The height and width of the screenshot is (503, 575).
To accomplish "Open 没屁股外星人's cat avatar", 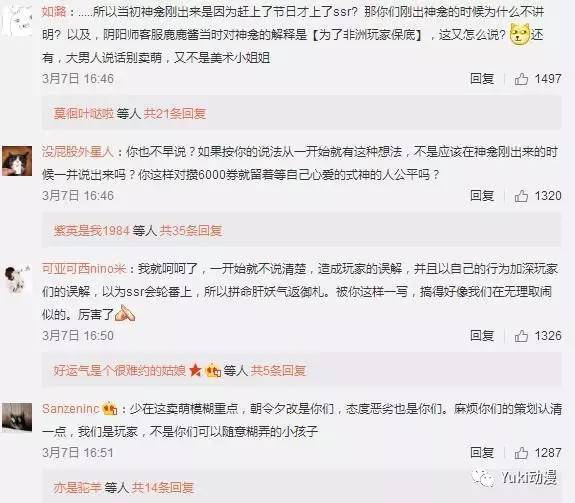I will (x=17, y=161).
